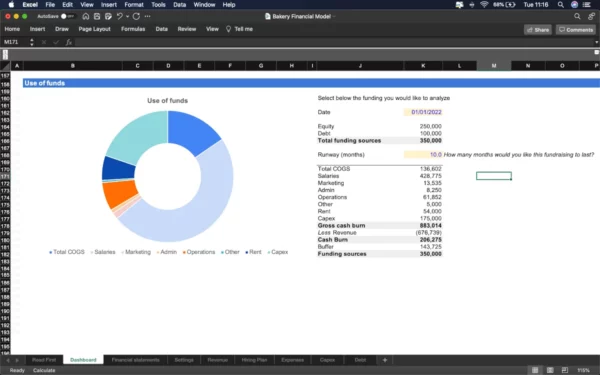Screen dimensions: 600x375
Task: Open the workbook search magnifier icon
Action: coord(577,16)
